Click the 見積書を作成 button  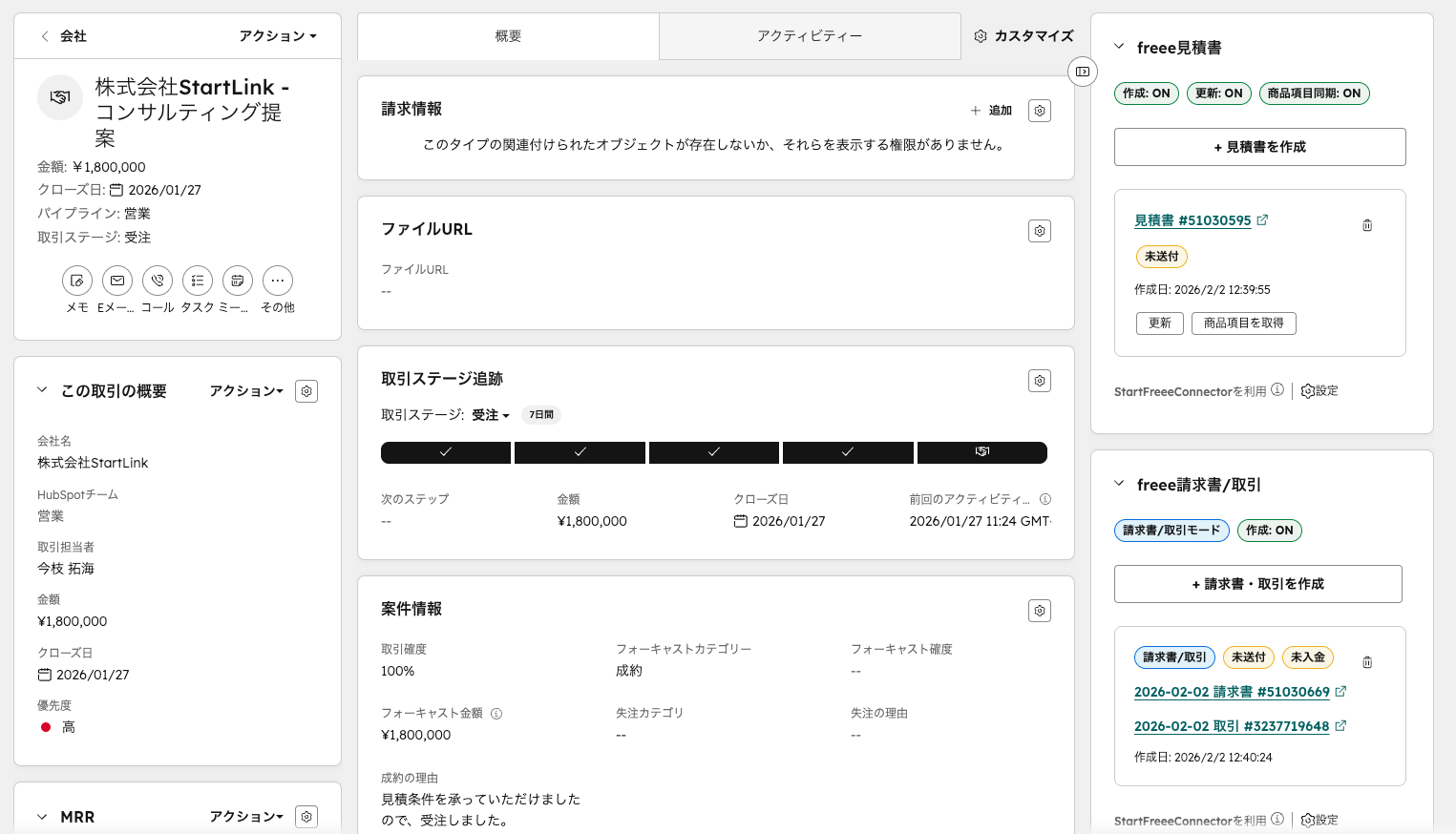(x=1260, y=147)
